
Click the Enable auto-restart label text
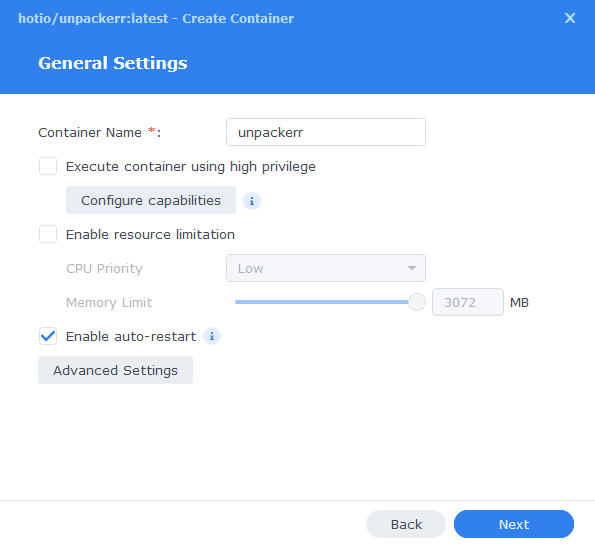pos(131,337)
